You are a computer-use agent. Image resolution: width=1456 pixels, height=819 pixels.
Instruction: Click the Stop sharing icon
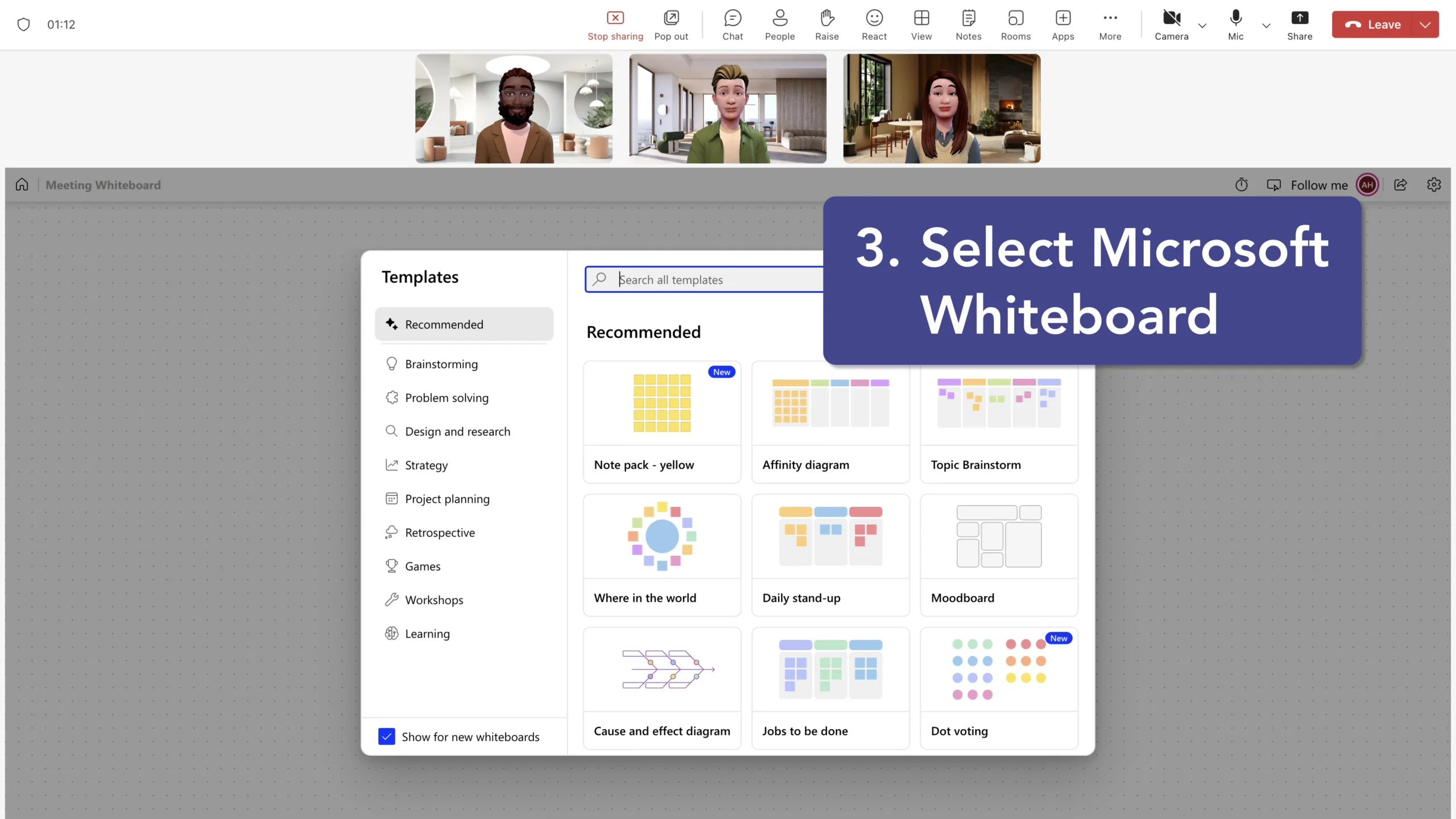tap(615, 18)
